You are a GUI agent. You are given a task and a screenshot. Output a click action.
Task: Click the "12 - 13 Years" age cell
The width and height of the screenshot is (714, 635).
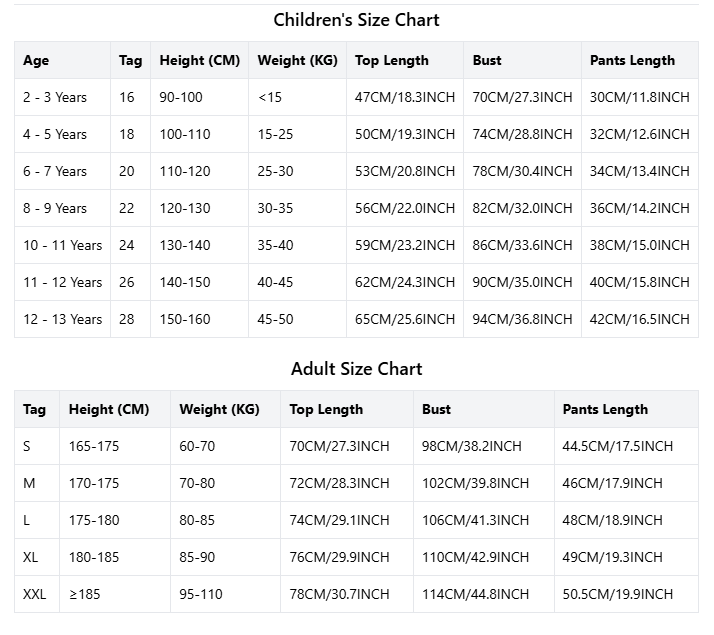click(x=62, y=320)
